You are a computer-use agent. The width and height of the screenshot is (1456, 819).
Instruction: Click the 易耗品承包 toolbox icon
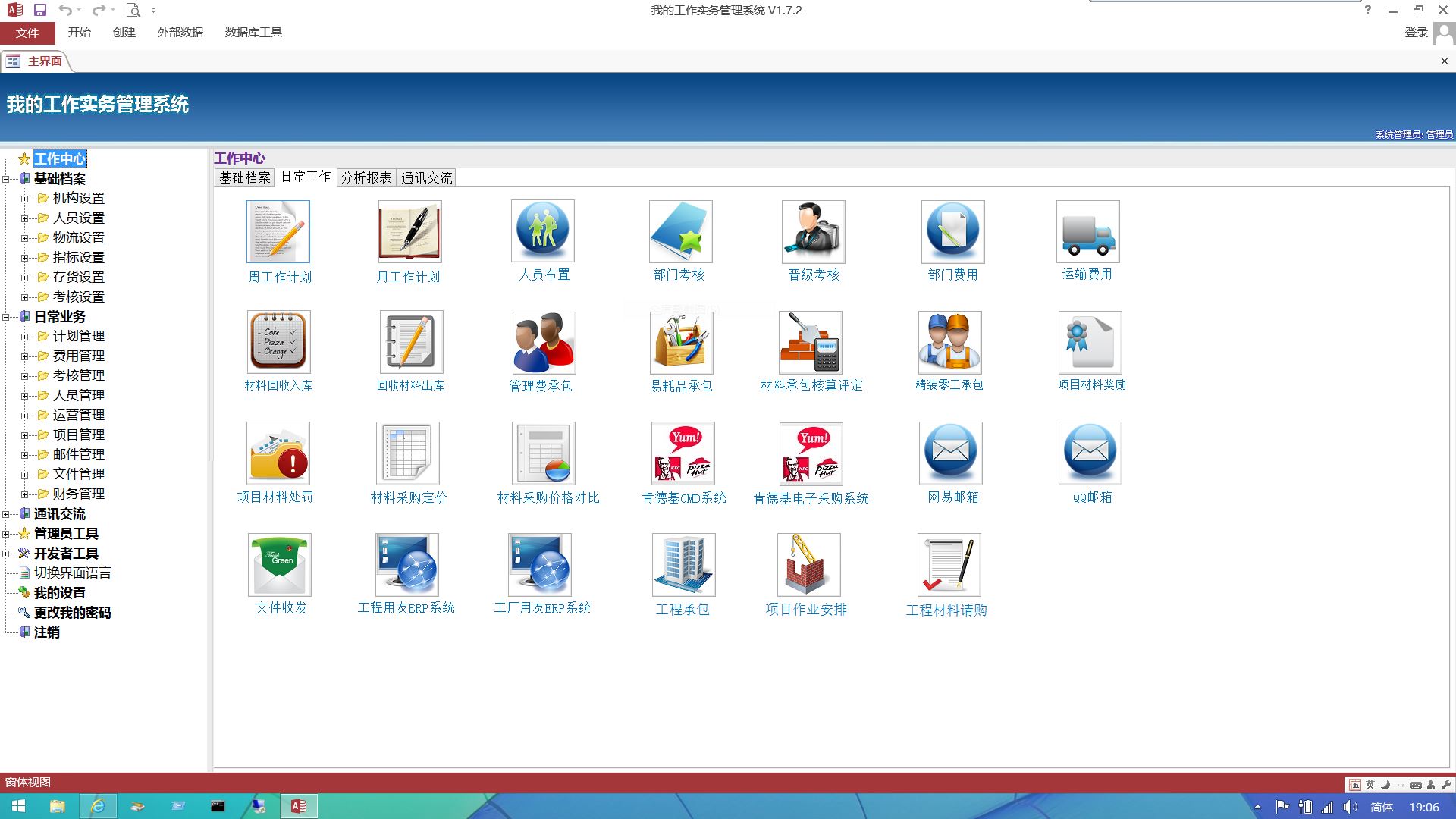click(682, 343)
